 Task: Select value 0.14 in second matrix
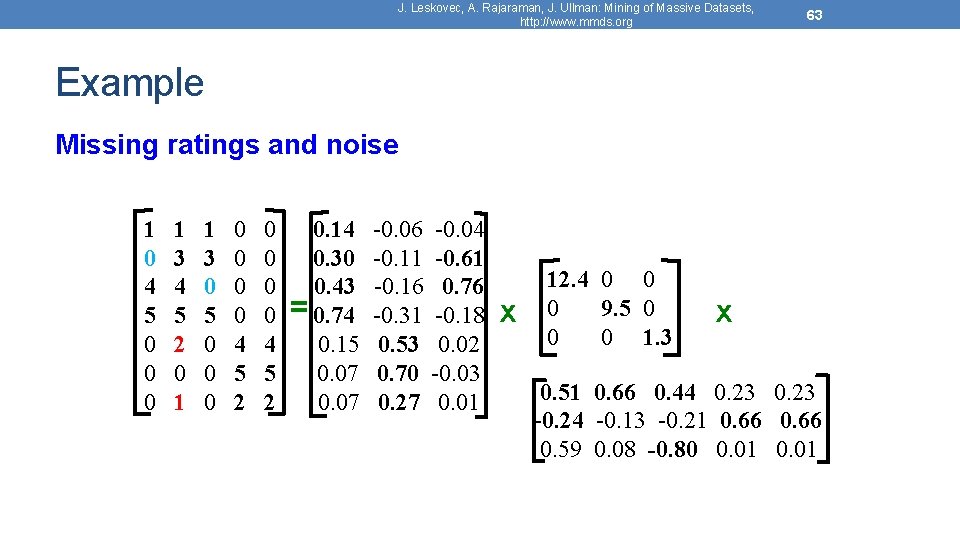point(334,229)
